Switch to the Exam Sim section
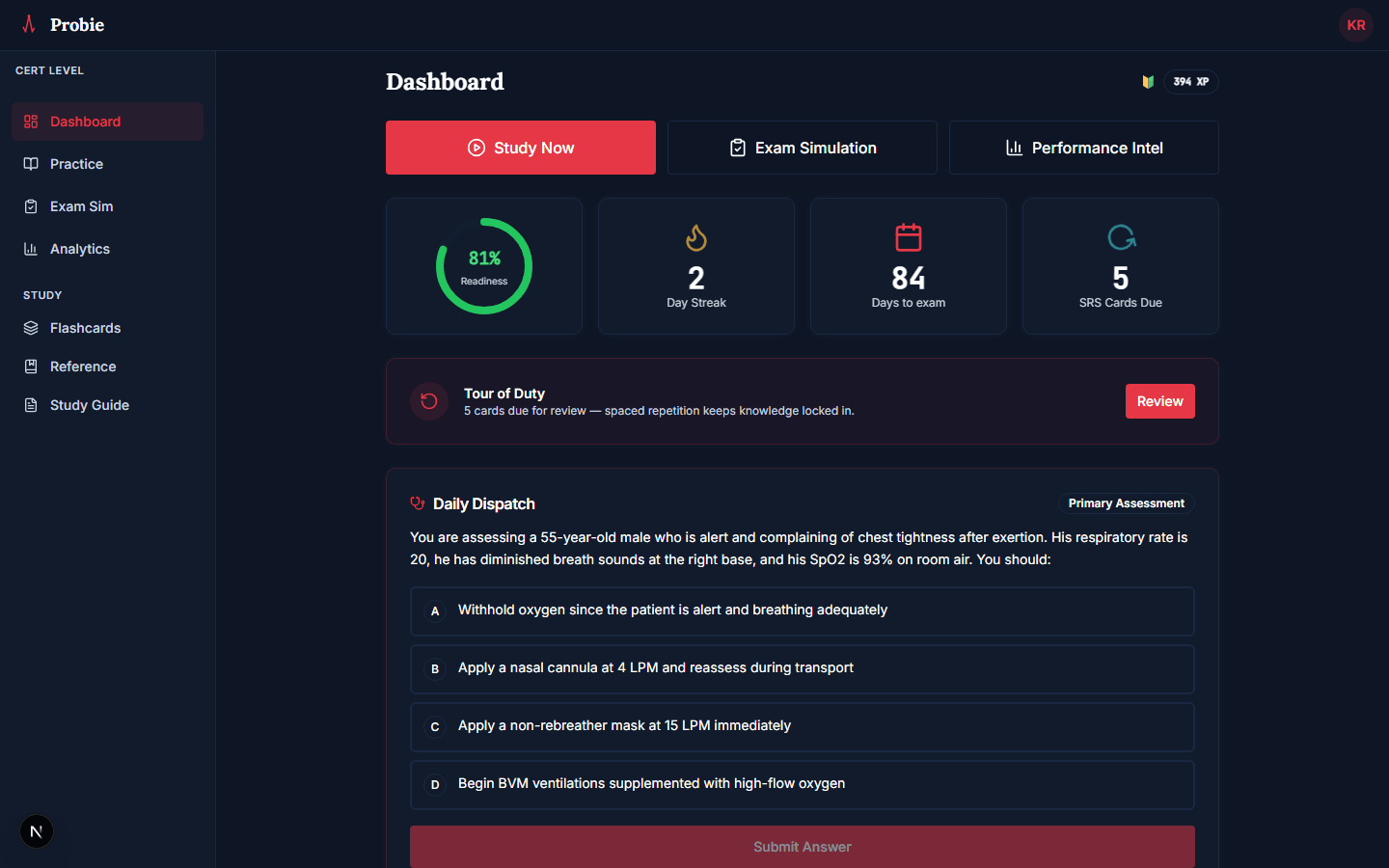 [x=81, y=206]
